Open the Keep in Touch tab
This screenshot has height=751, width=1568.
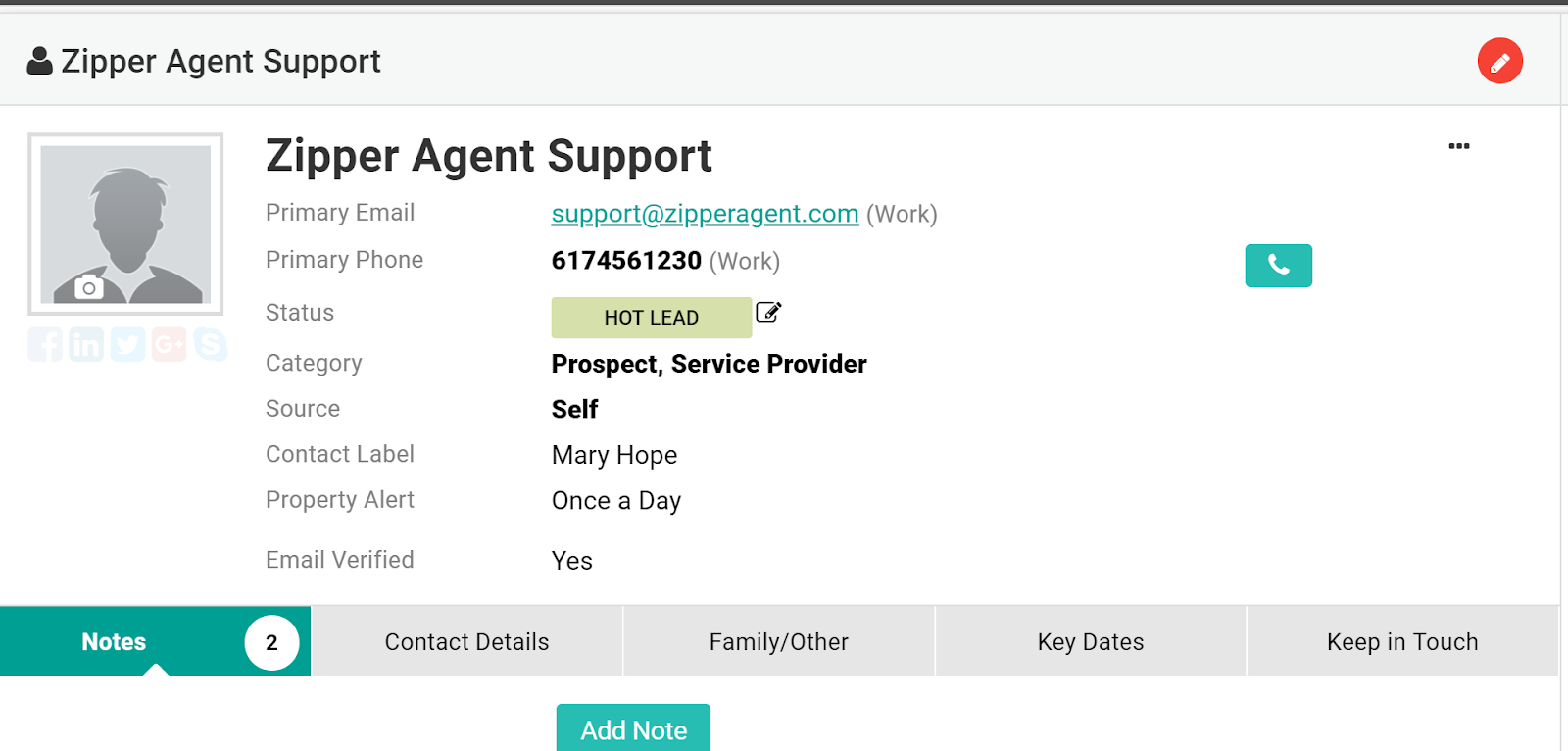(x=1402, y=641)
